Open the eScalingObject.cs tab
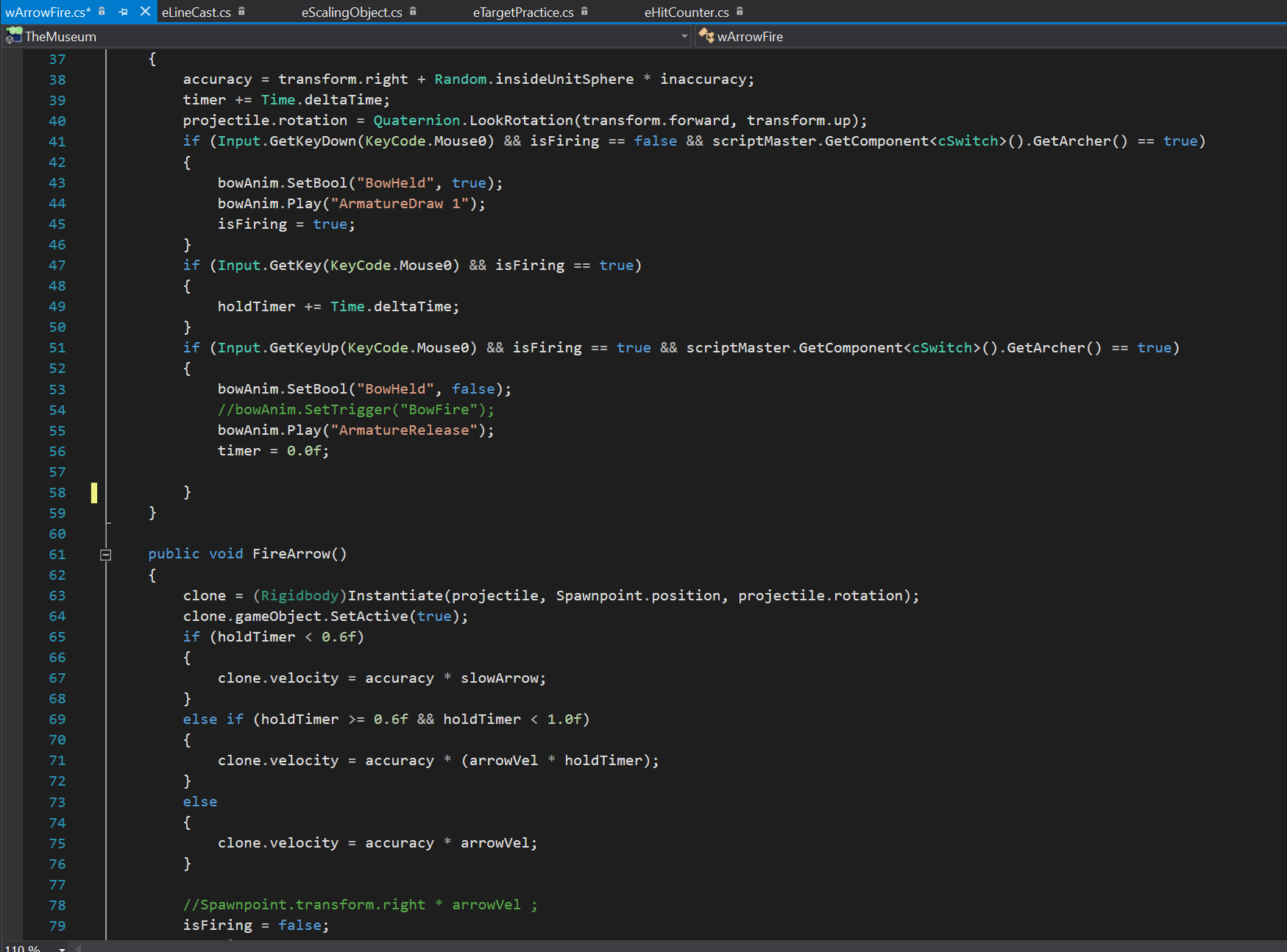 [x=352, y=12]
